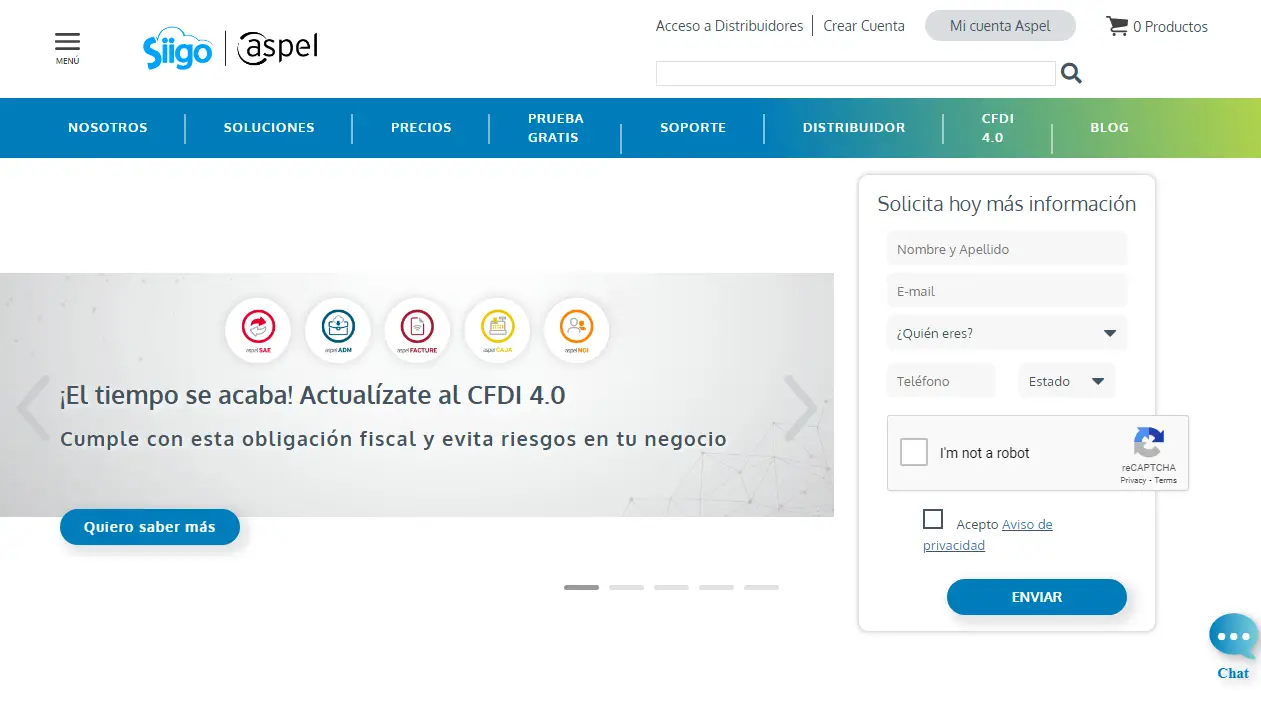Click reCAPTCHA Terms link
1261x710 pixels.
1166,481
